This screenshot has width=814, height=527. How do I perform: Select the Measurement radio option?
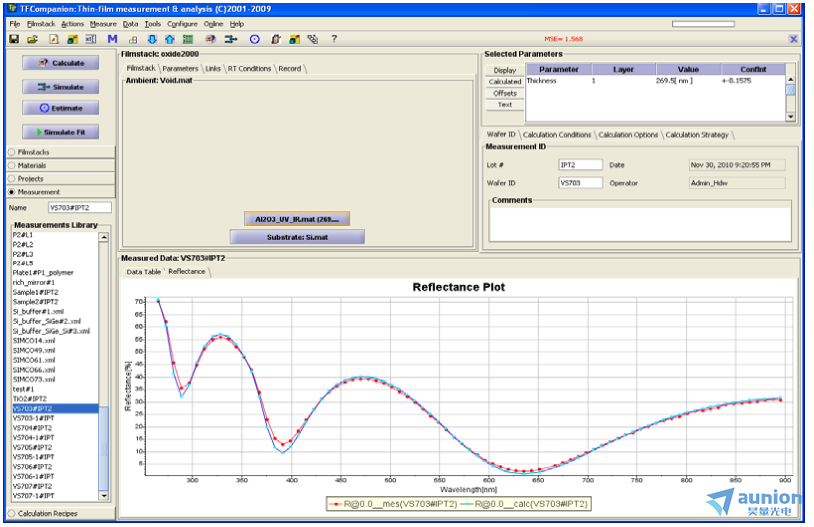11,192
